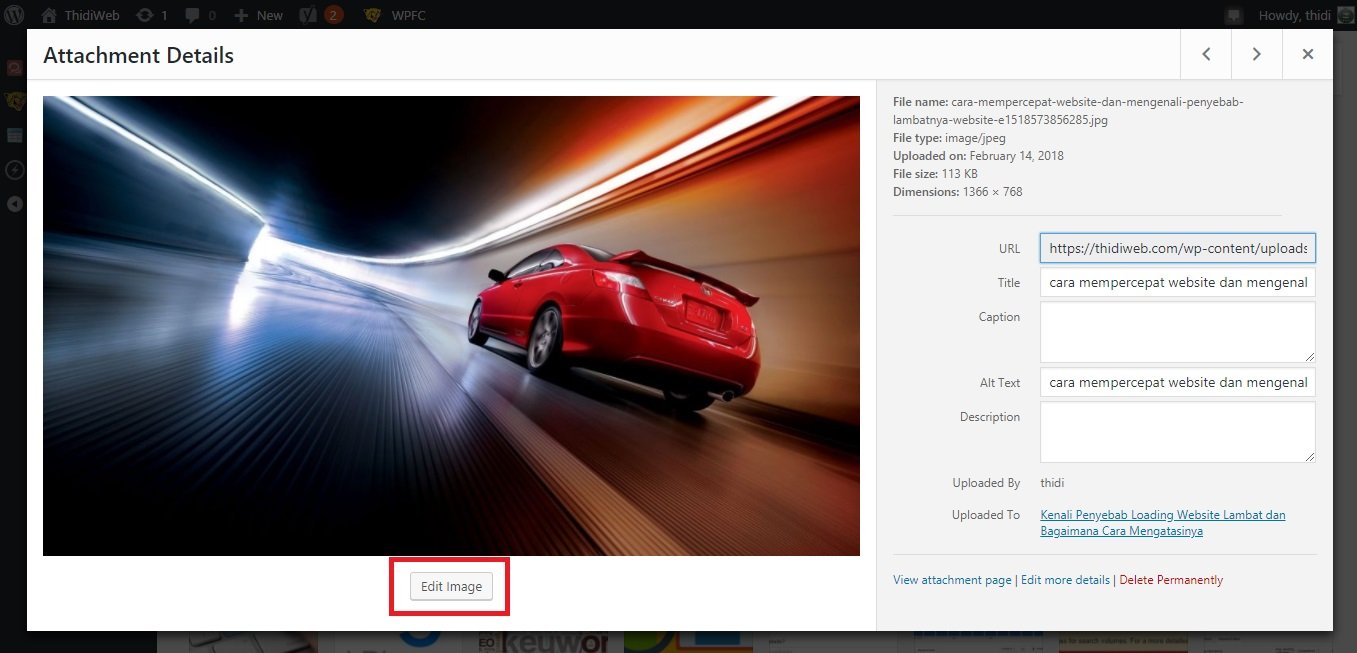The height and width of the screenshot is (653, 1357).
Task: Click inside the image URL field
Action: point(1177,248)
